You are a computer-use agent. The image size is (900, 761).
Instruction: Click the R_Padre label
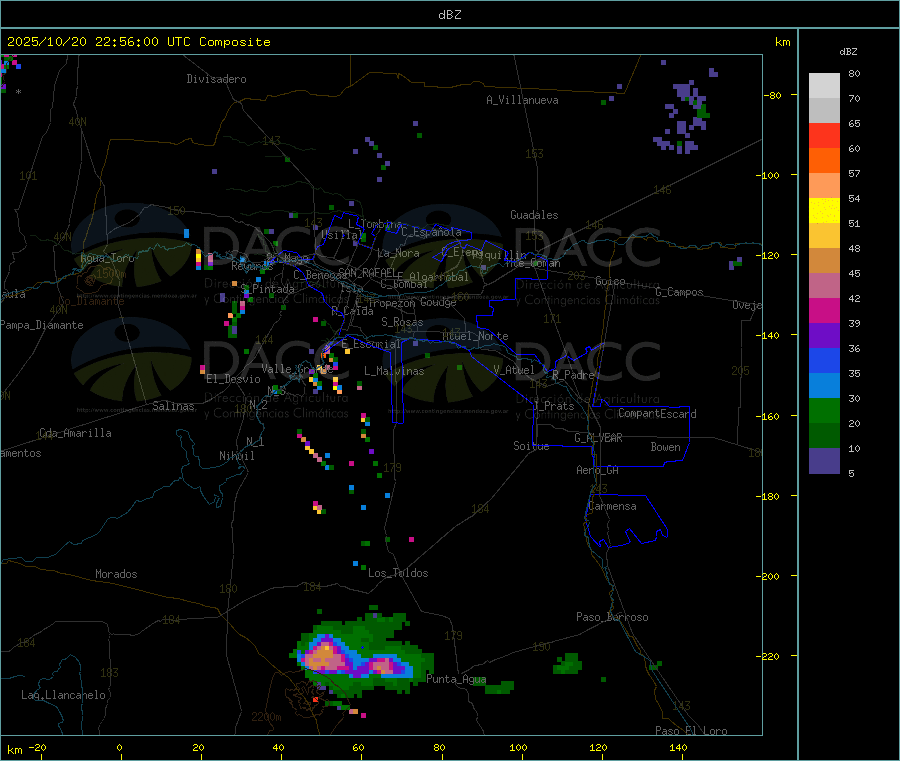point(573,375)
